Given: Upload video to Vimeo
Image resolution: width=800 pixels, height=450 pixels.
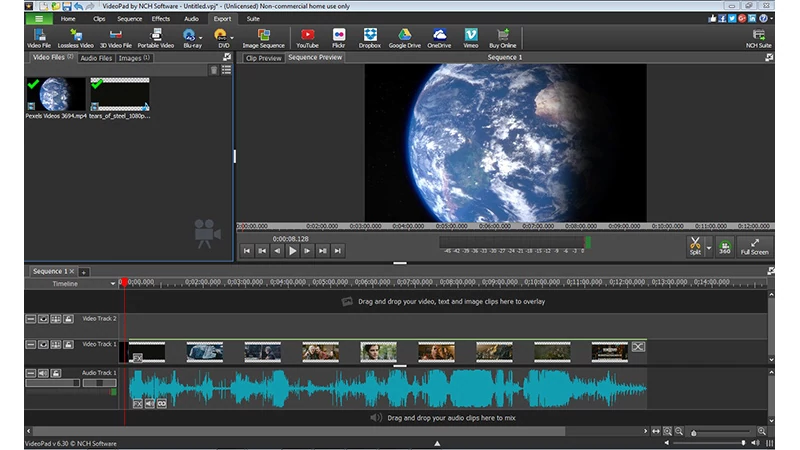Looking at the screenshot, I should pos(471,38).
